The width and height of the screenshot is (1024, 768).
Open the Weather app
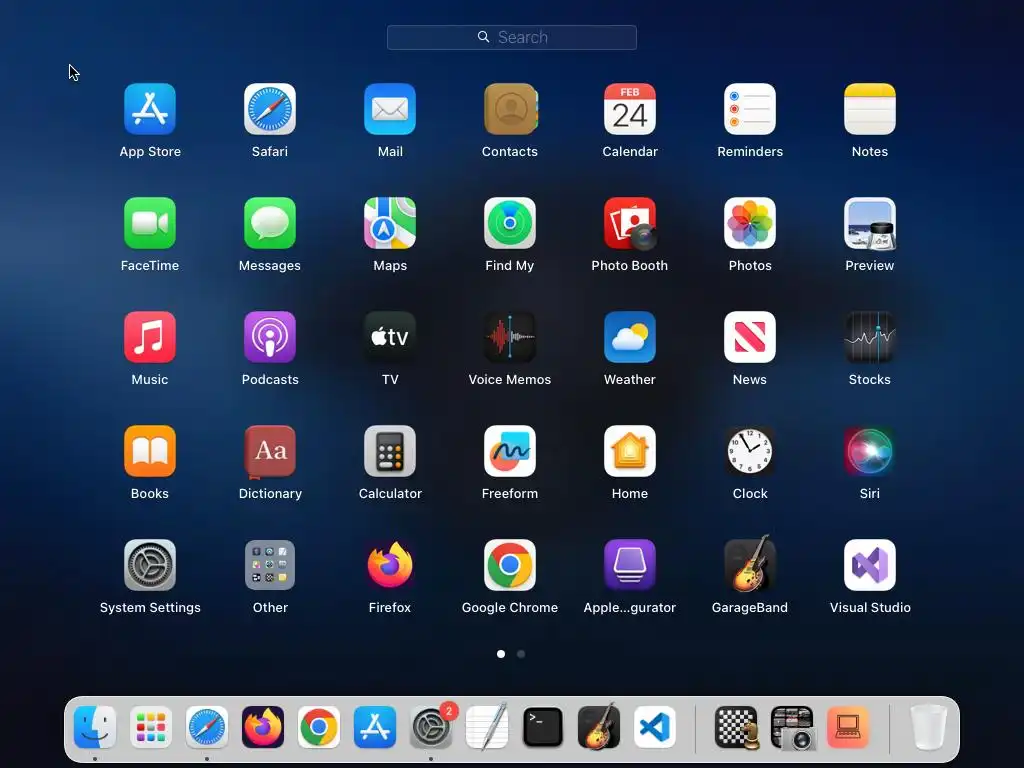point(630,337)
